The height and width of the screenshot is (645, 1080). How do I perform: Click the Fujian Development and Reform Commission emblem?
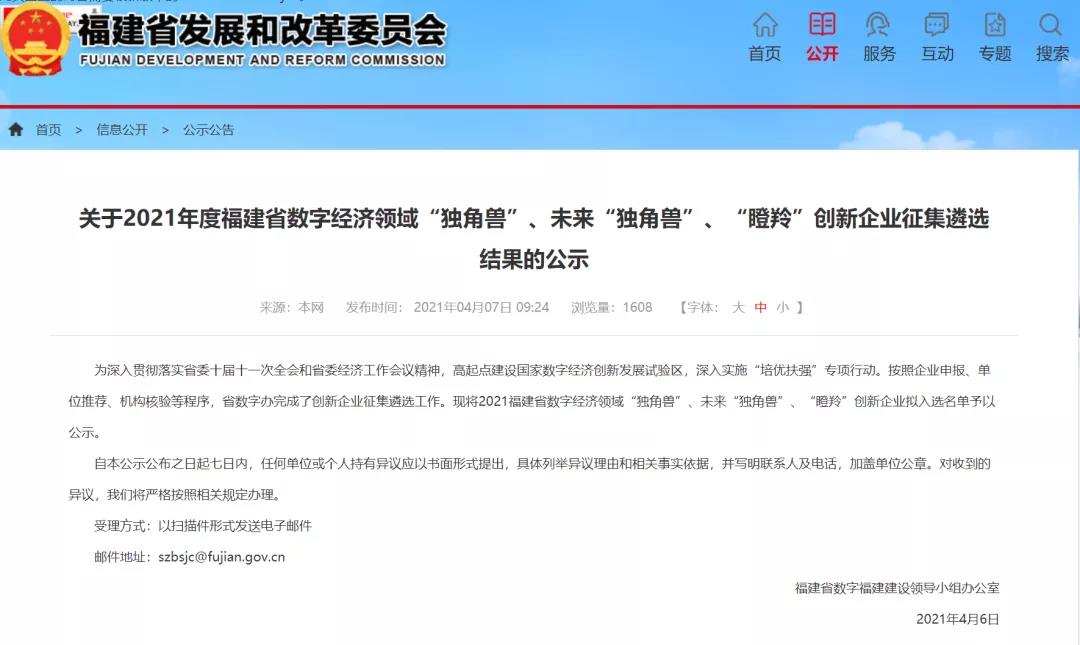pyautogui.click(x=37, y=44)
